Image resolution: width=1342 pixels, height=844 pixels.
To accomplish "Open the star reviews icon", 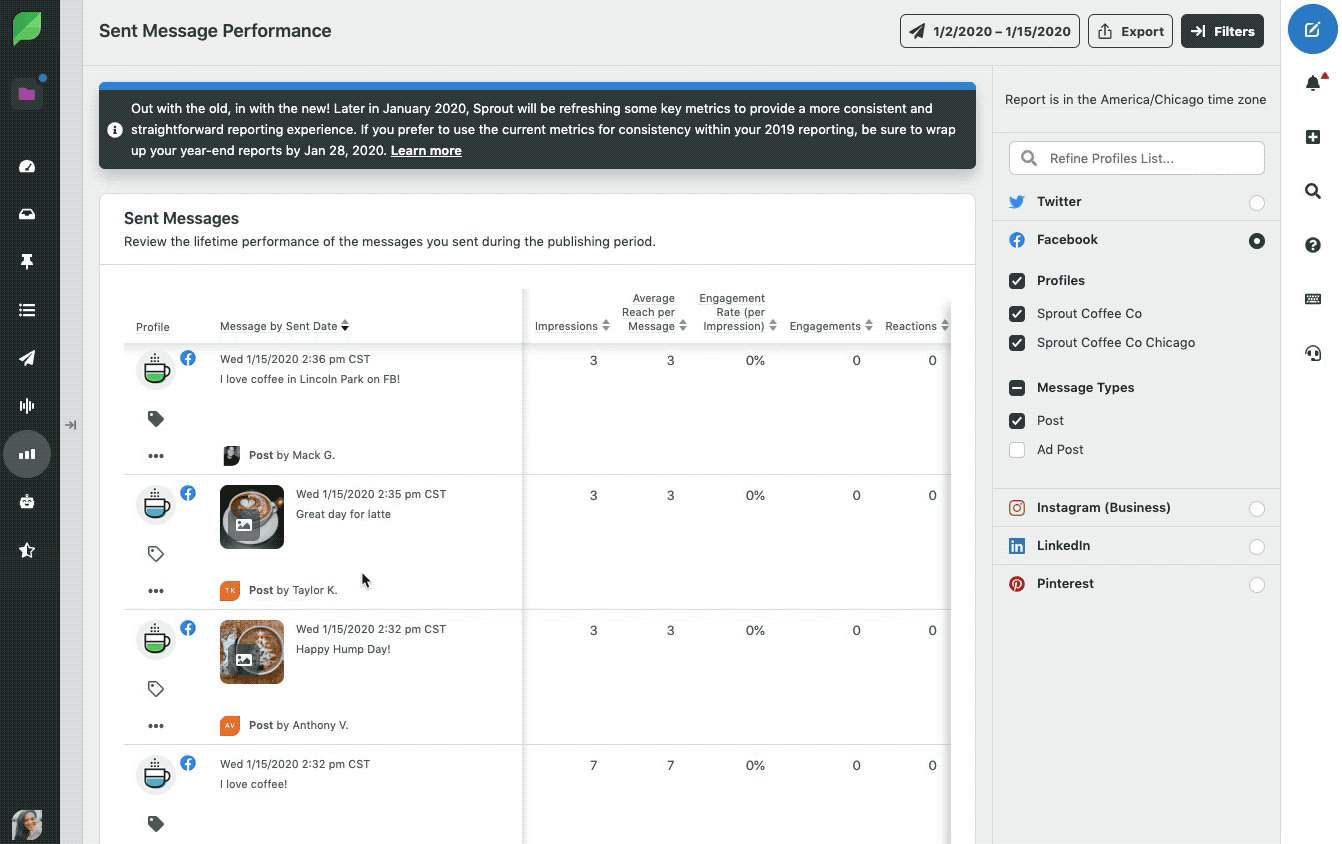I will [27, 550].
